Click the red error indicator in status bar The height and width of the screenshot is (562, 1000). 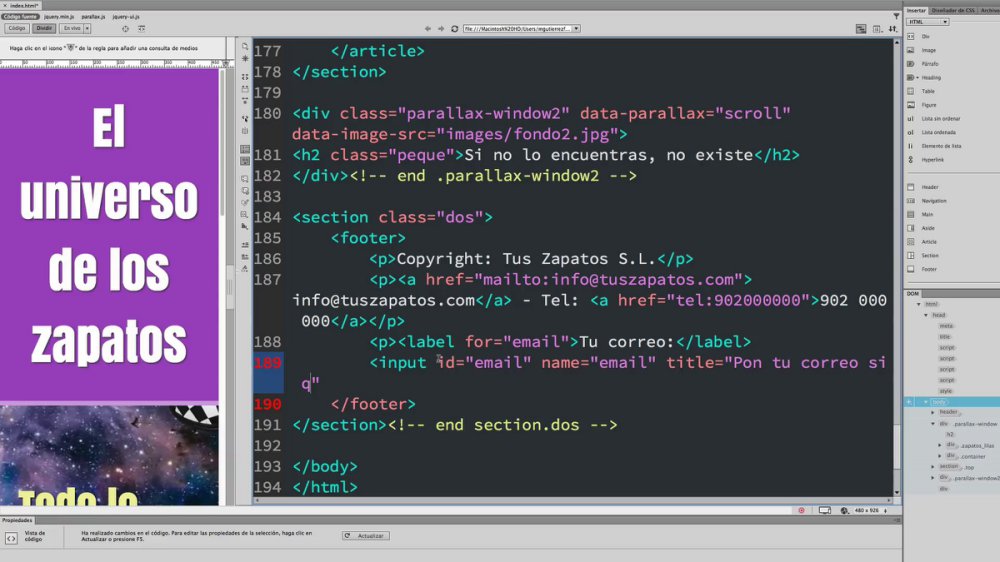tap(802, 510)
